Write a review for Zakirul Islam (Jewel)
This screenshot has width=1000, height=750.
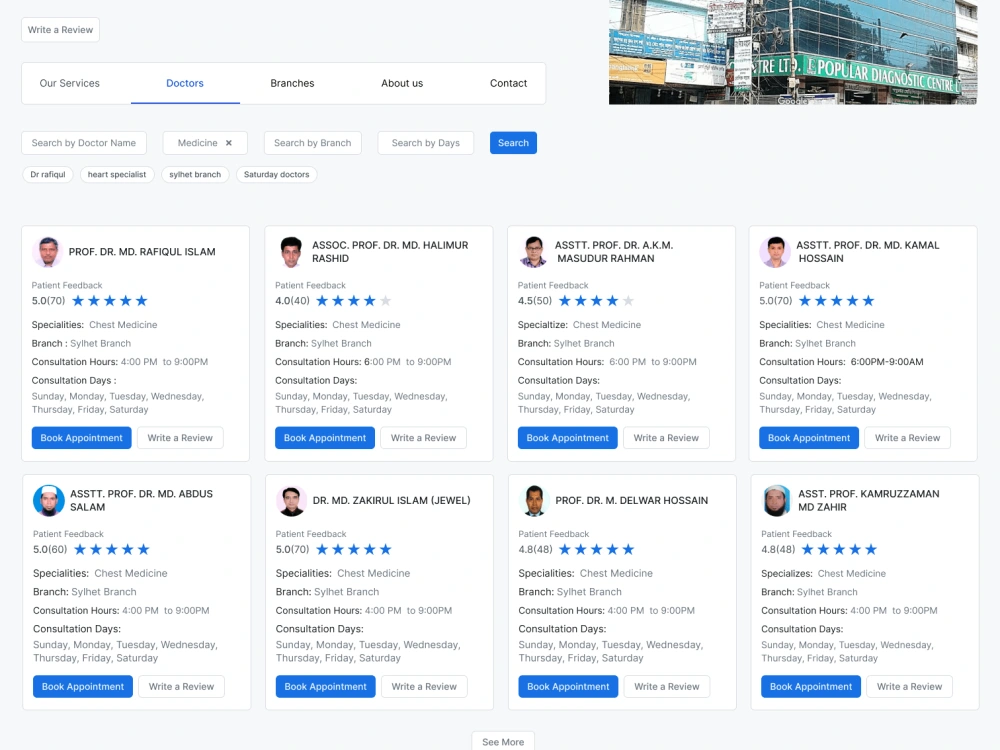tap(424, 686)
